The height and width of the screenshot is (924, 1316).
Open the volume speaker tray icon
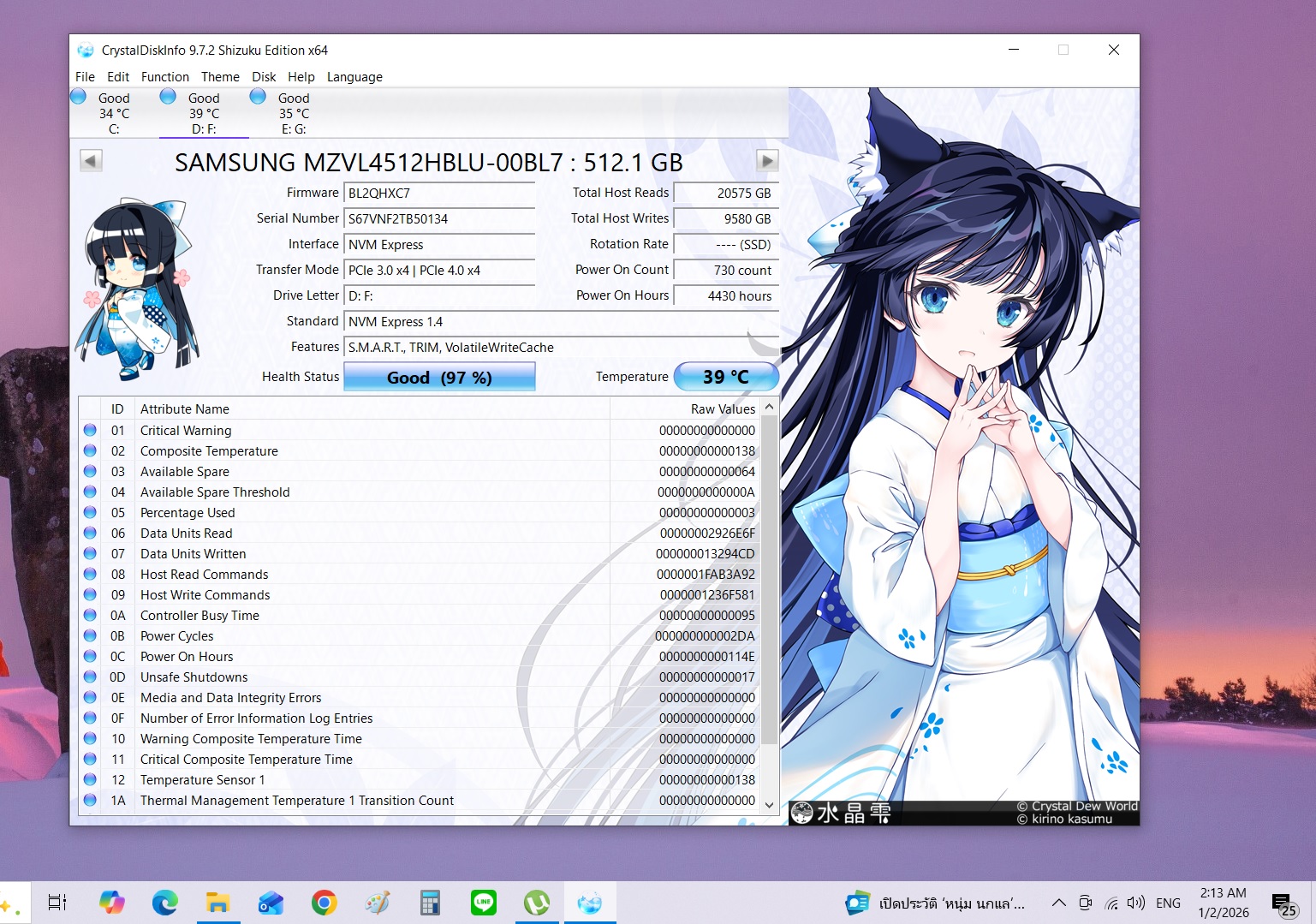click(1135, 903)
